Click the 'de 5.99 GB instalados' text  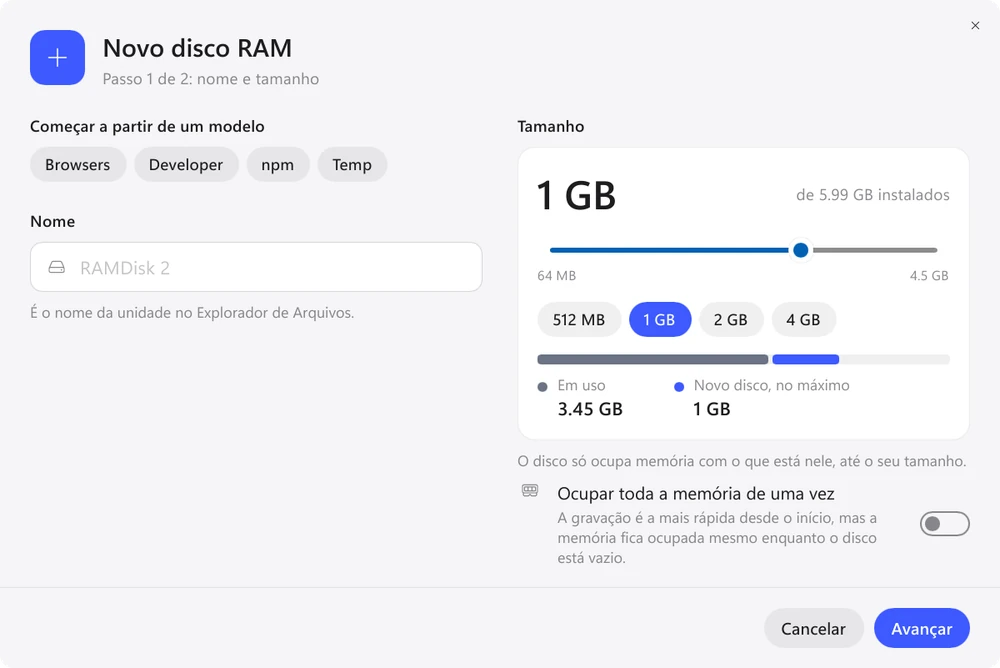(x=872, y=195)
